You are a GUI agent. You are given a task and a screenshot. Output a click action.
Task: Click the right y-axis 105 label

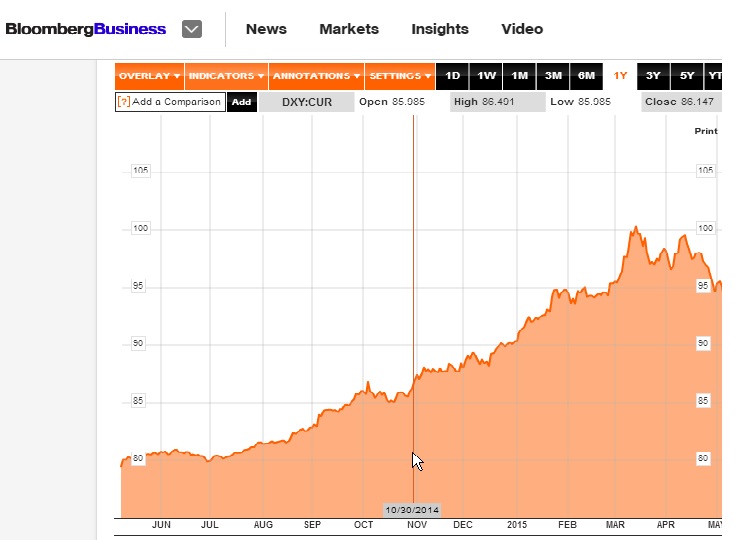706,170
